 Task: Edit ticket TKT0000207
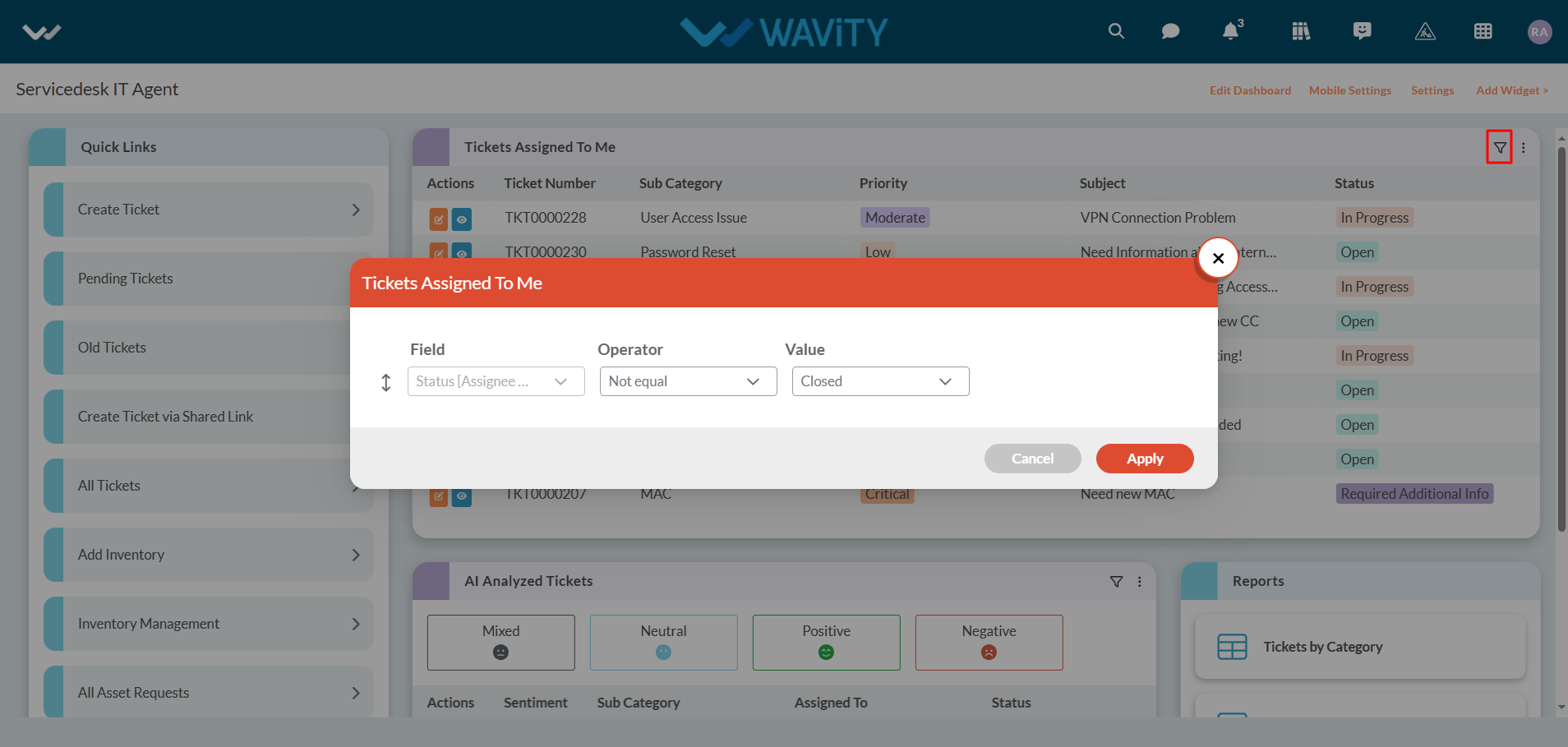(439, 496)
